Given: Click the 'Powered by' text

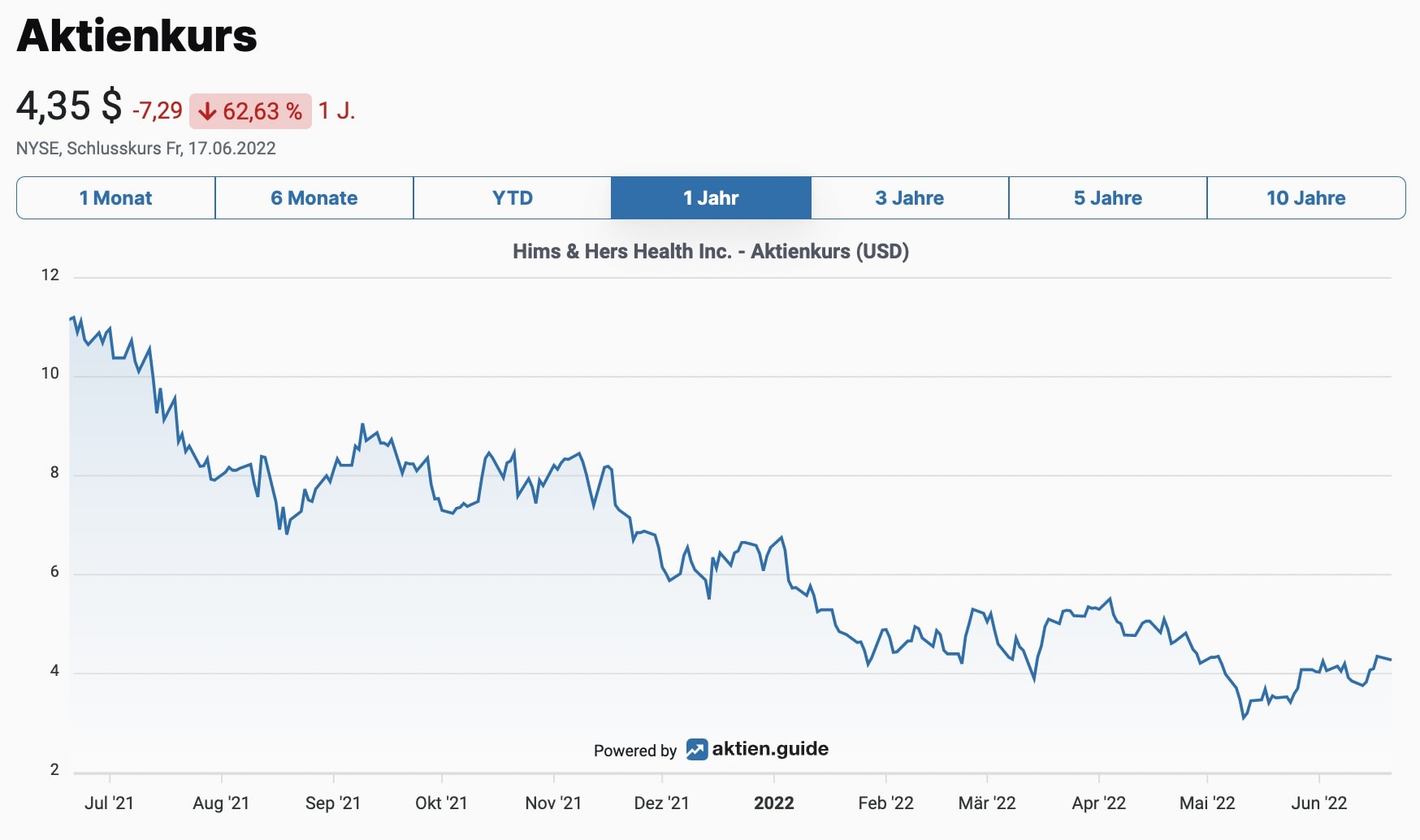Looking at the screenshot, I should point(635,751).
